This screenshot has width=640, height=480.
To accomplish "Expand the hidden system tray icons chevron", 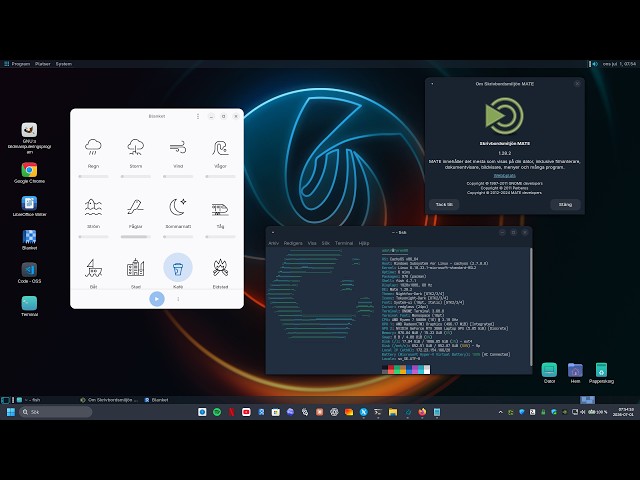I will pos(501,412).
